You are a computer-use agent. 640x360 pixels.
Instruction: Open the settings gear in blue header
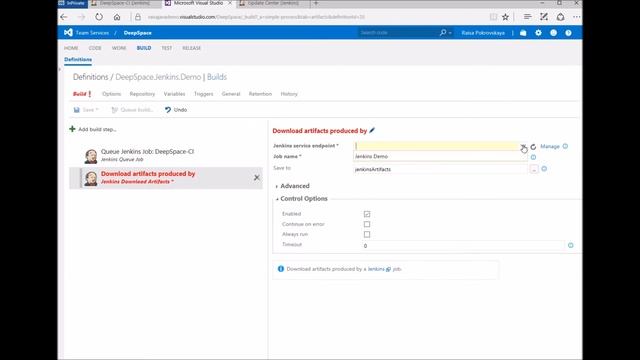(538, 33)
